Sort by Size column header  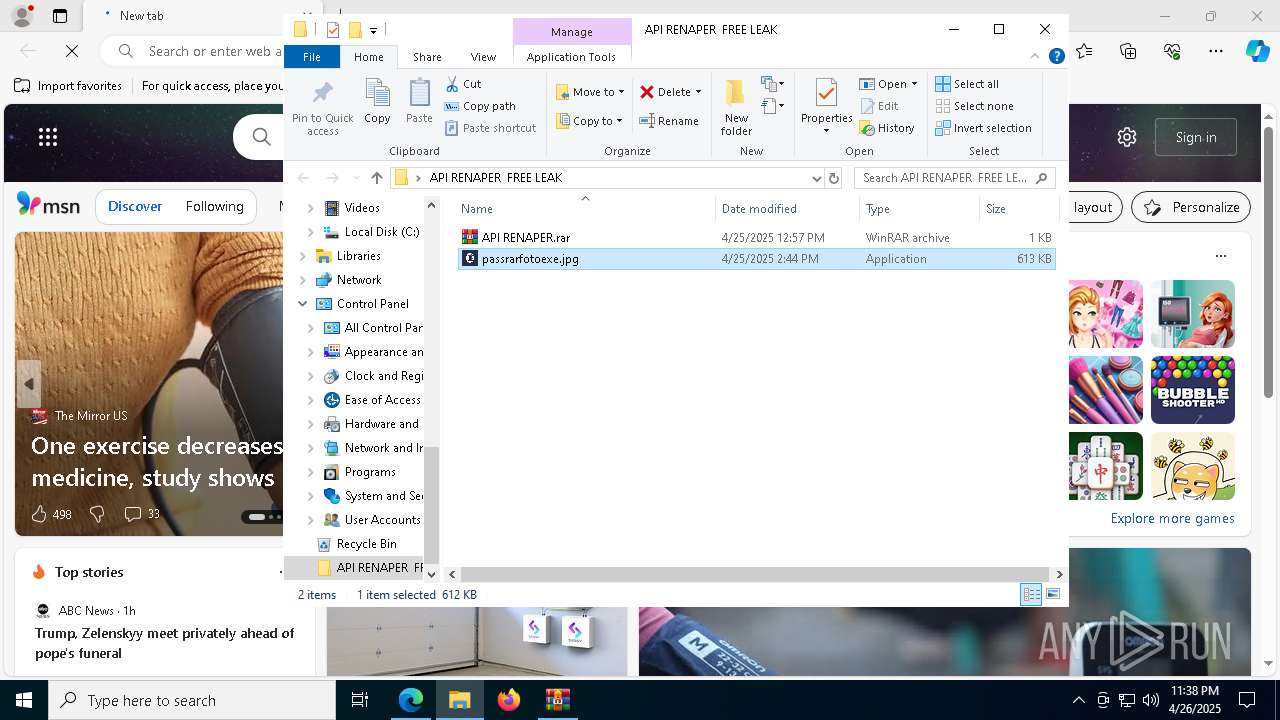1018,209
